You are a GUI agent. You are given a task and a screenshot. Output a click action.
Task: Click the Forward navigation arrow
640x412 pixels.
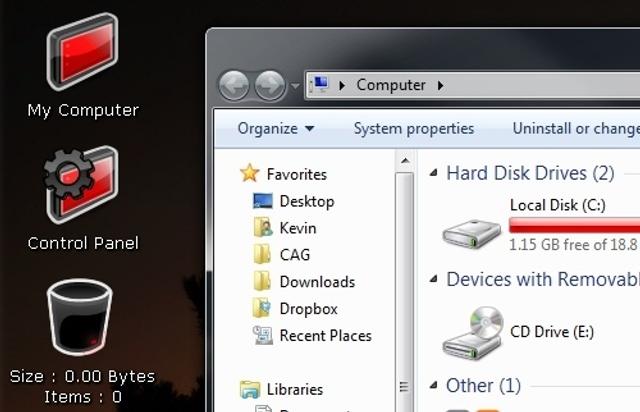pyautogui.click(x=270, y=86)
